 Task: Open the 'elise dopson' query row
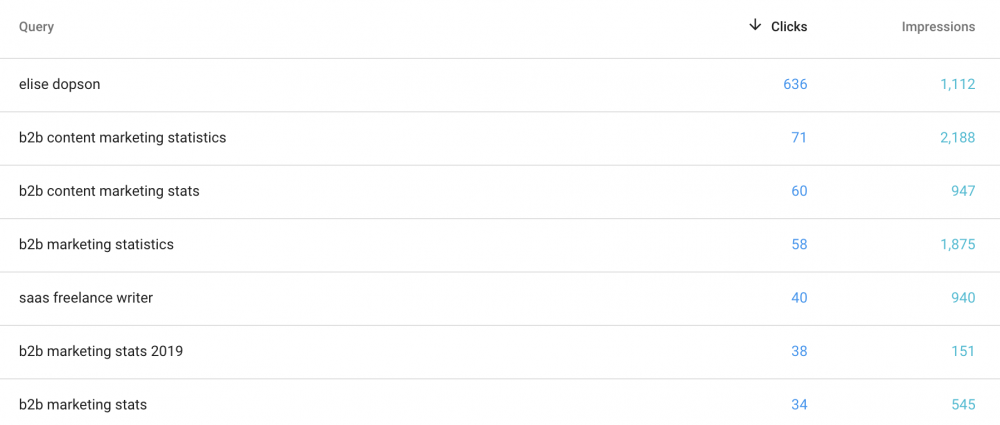(x=59, y=85)
